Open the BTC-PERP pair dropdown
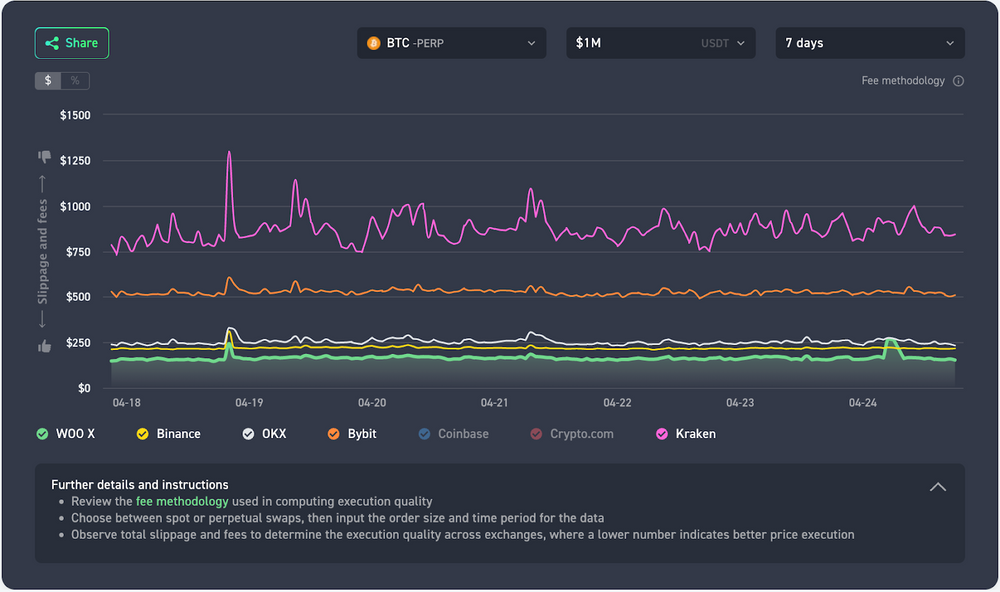 pyautogui.click(x=450, y=43)
